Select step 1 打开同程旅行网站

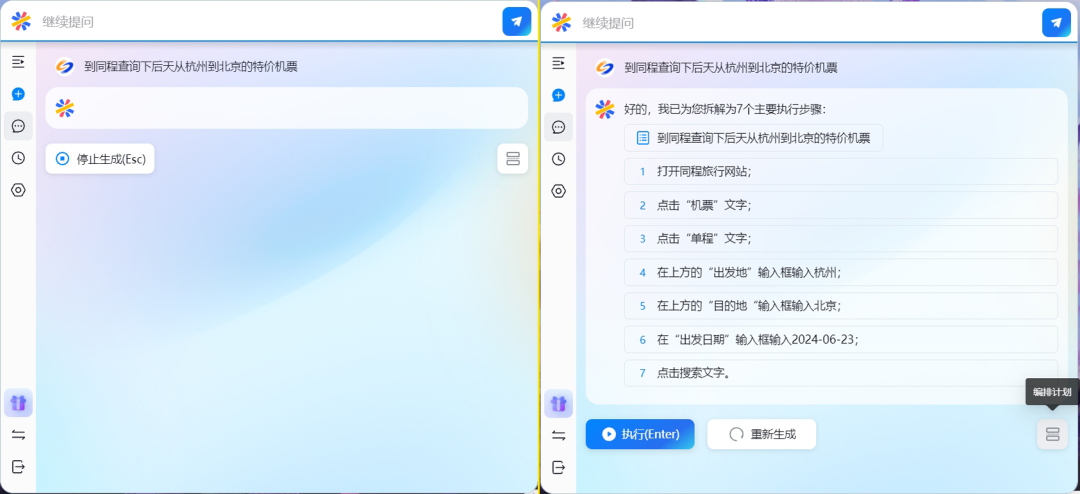click(841, 172)
